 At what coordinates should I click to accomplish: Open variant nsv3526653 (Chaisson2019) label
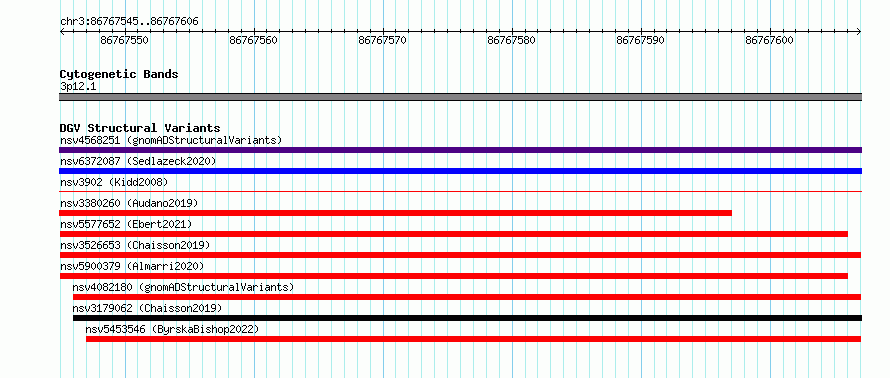(x=135, y=245)
